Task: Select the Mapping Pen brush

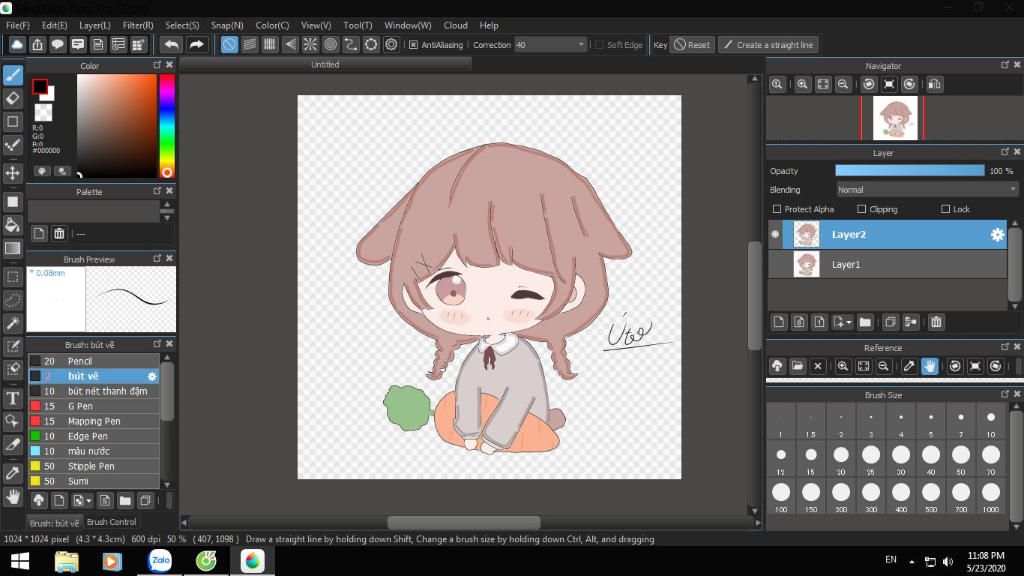Action: [93, 421]
